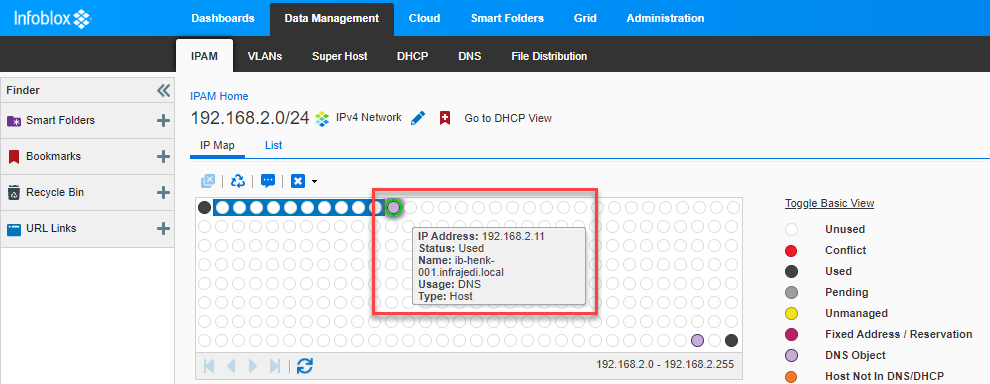Click the Conflict legend red swatch
Viewport: 990px width, 384px height.
click(791, 250)
